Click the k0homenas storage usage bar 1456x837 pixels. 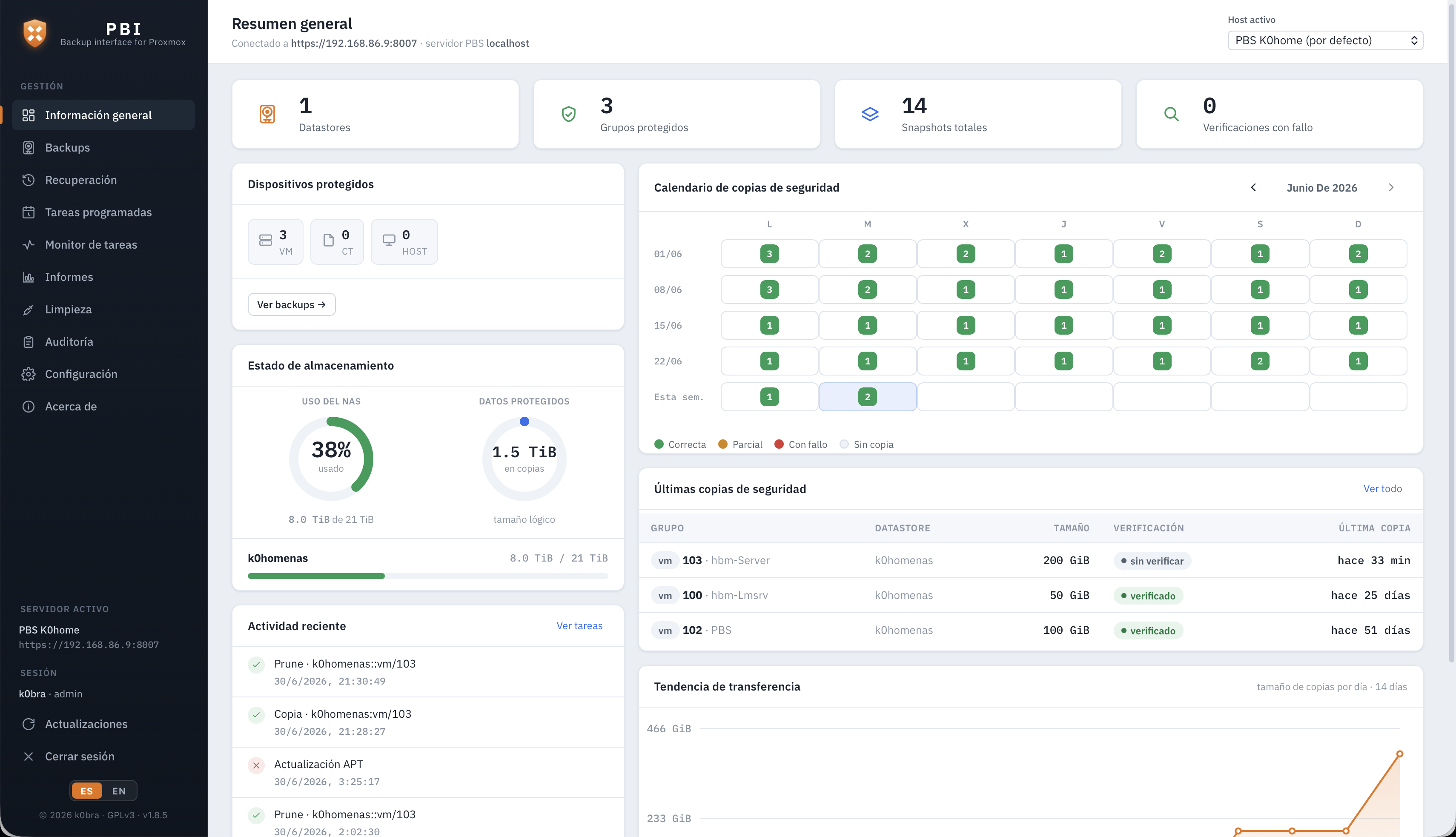point(428,576)
